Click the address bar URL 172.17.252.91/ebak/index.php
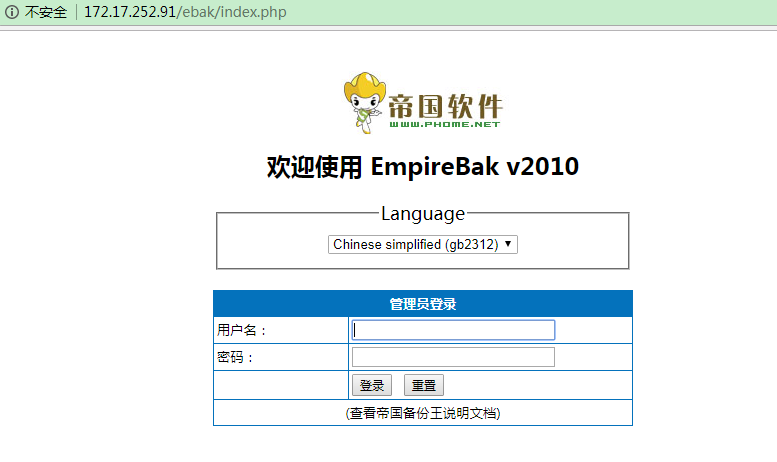 [x=185, y=11]
